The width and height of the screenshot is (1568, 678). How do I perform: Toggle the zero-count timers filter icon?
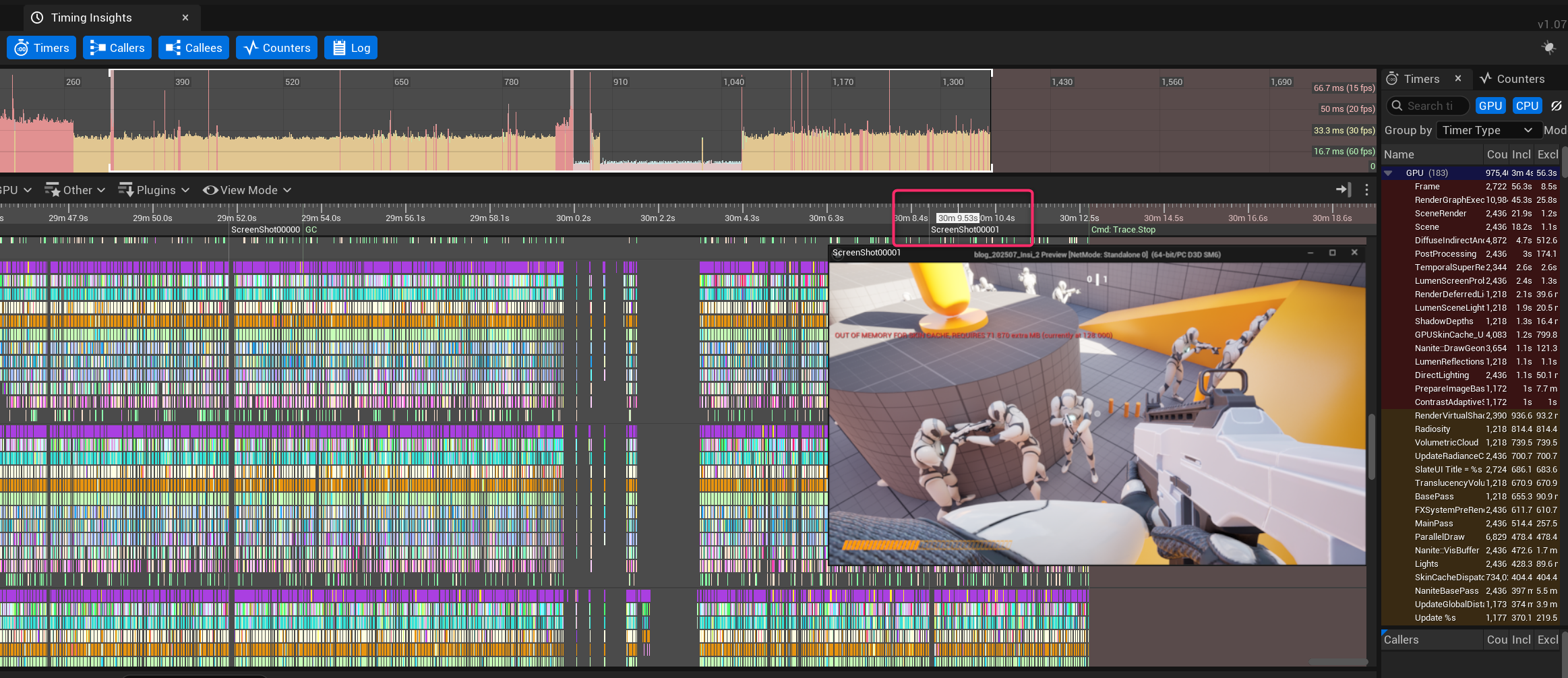click(x=1556, y=106)
